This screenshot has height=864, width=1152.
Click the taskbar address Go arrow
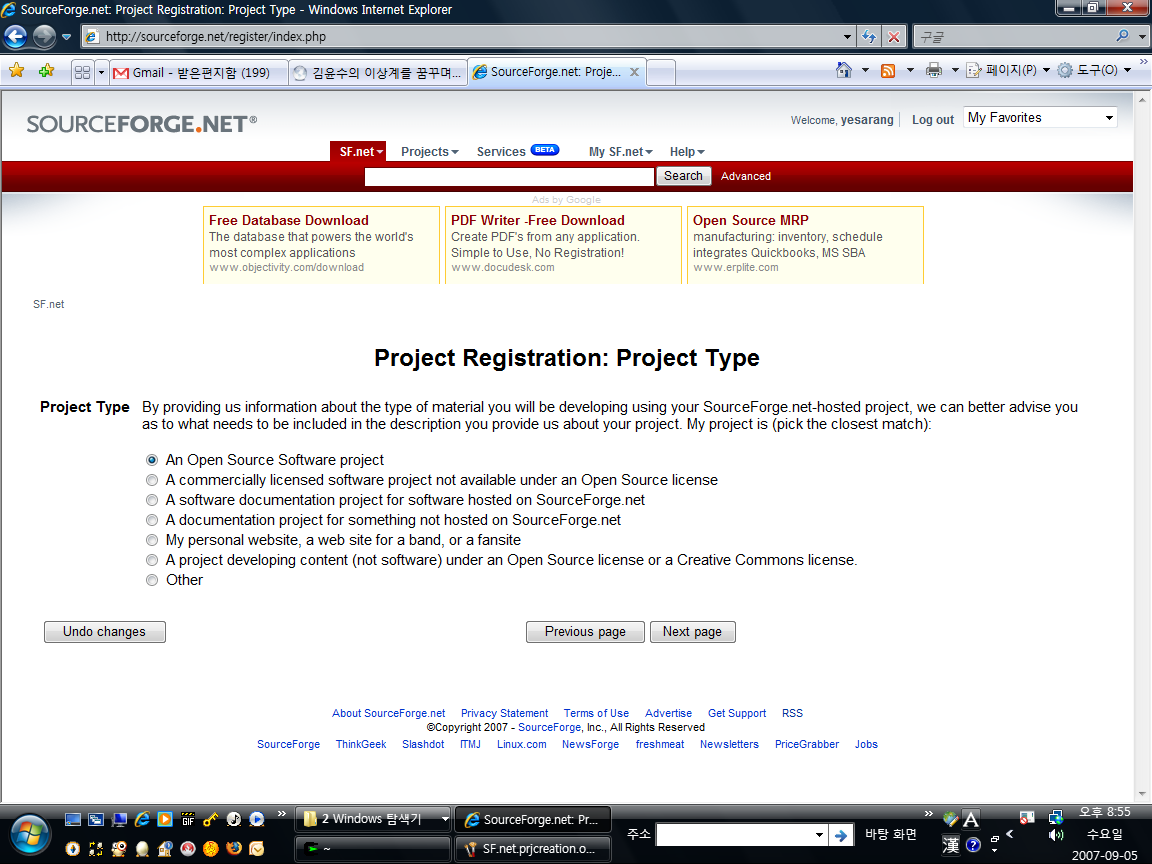841,835
